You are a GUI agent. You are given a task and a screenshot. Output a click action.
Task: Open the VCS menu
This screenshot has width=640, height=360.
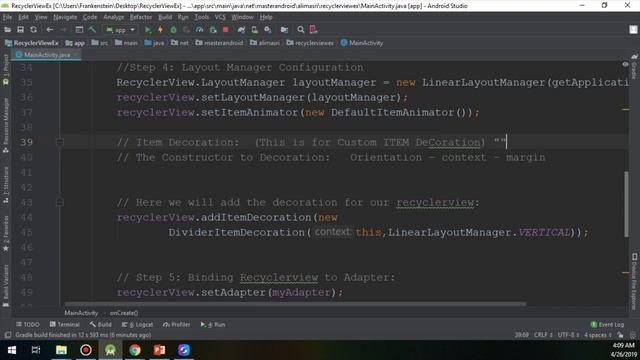tap(220, 17)
